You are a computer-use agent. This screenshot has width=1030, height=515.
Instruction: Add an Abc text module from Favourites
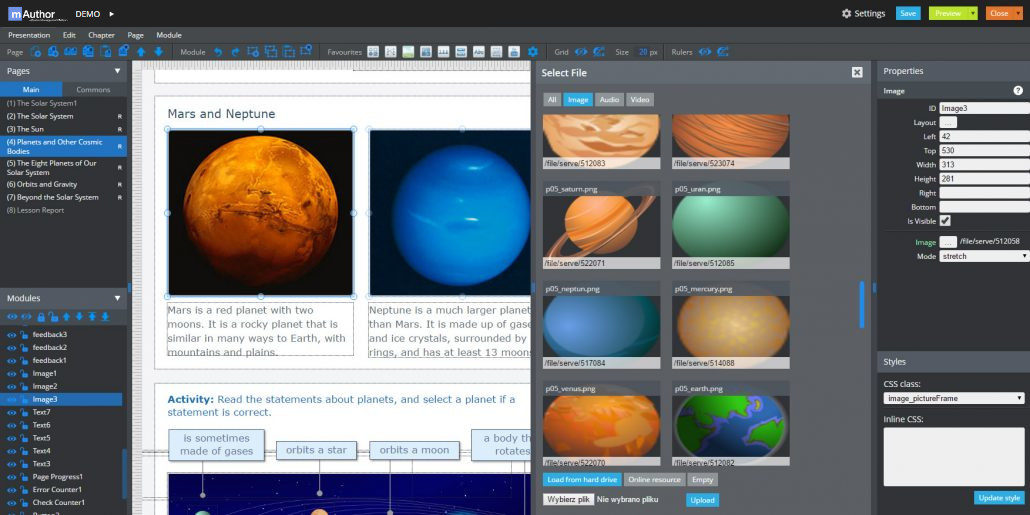pyautogui.click(x=479, y=52)
